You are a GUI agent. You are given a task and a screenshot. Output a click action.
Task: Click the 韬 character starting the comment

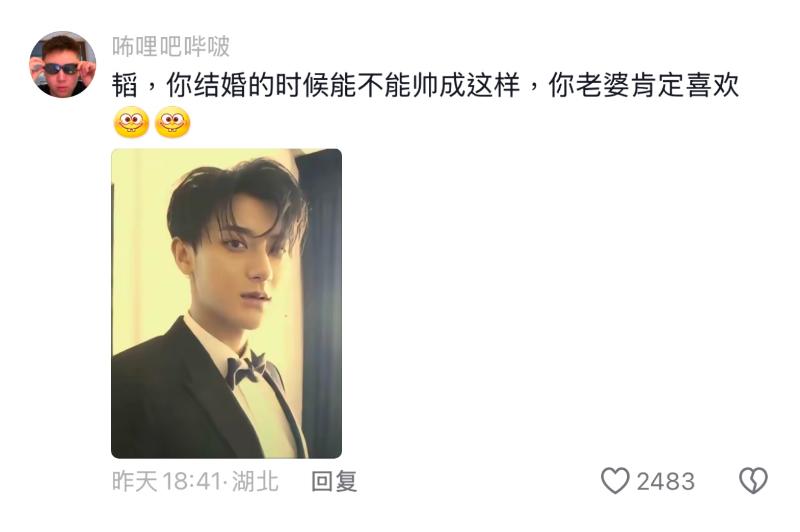point(125,85)
